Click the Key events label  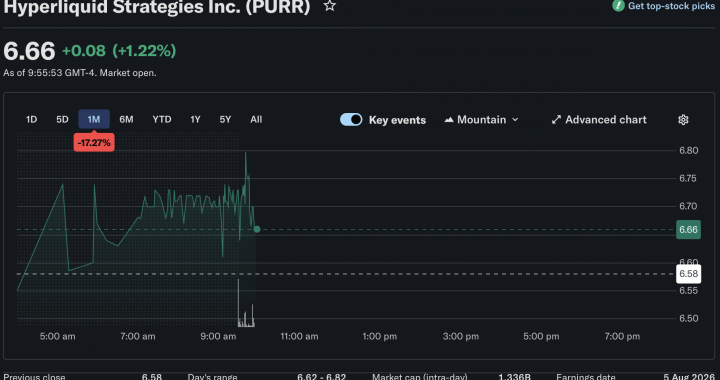tap(397, 120)
